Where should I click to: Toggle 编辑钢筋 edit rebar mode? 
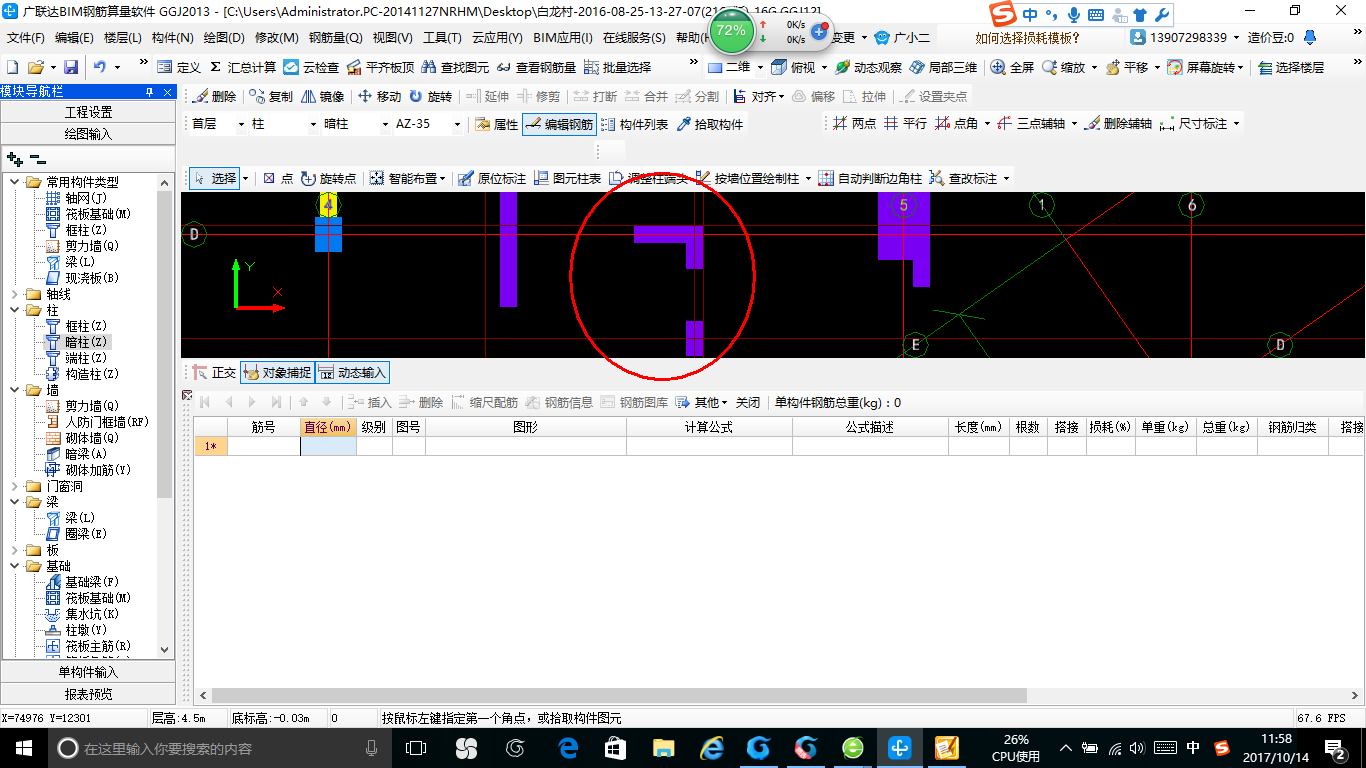559,125
